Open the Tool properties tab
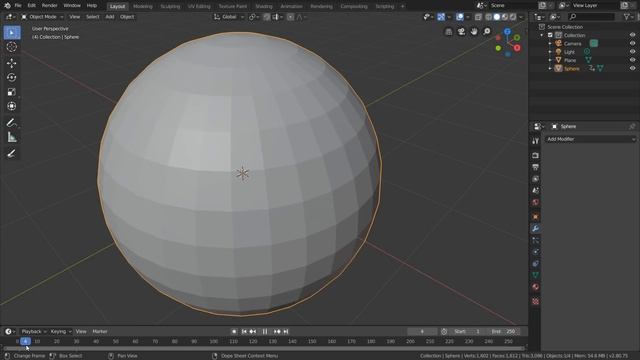Image resolution: width=640 pixels, height=360 pixels. 536,141
